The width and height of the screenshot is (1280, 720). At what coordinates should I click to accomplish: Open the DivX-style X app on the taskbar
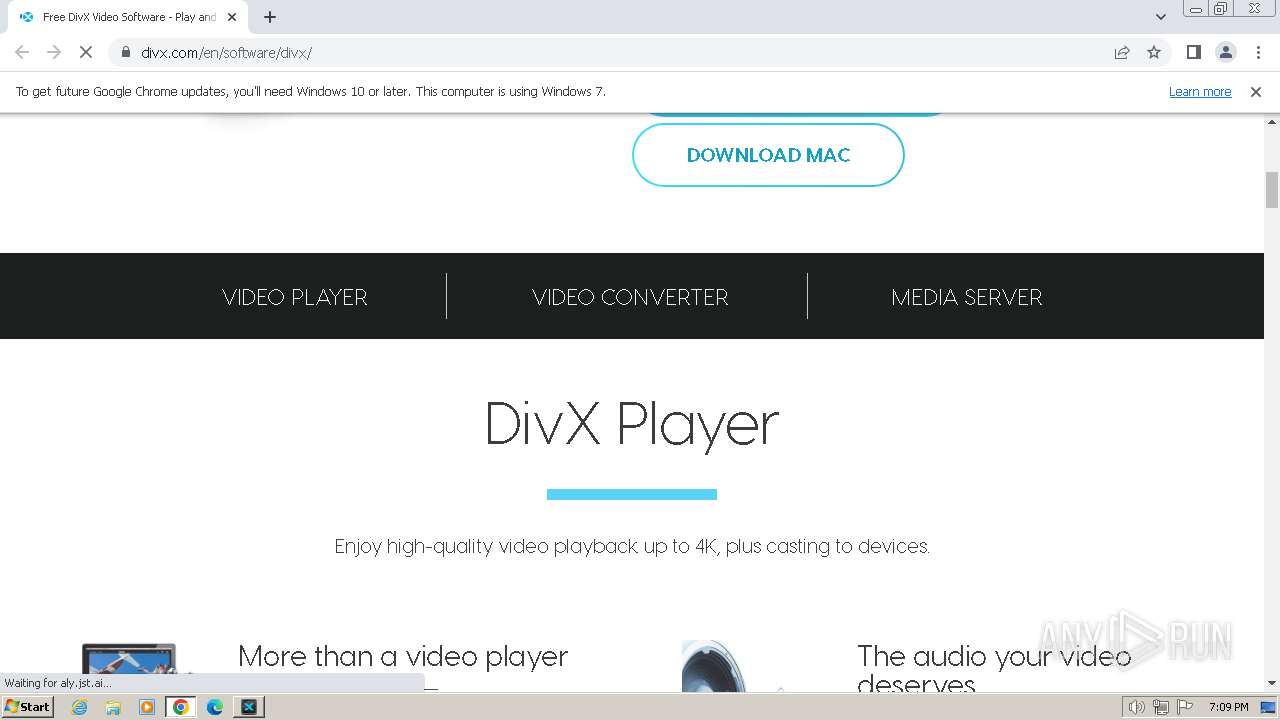coord(249,707)
